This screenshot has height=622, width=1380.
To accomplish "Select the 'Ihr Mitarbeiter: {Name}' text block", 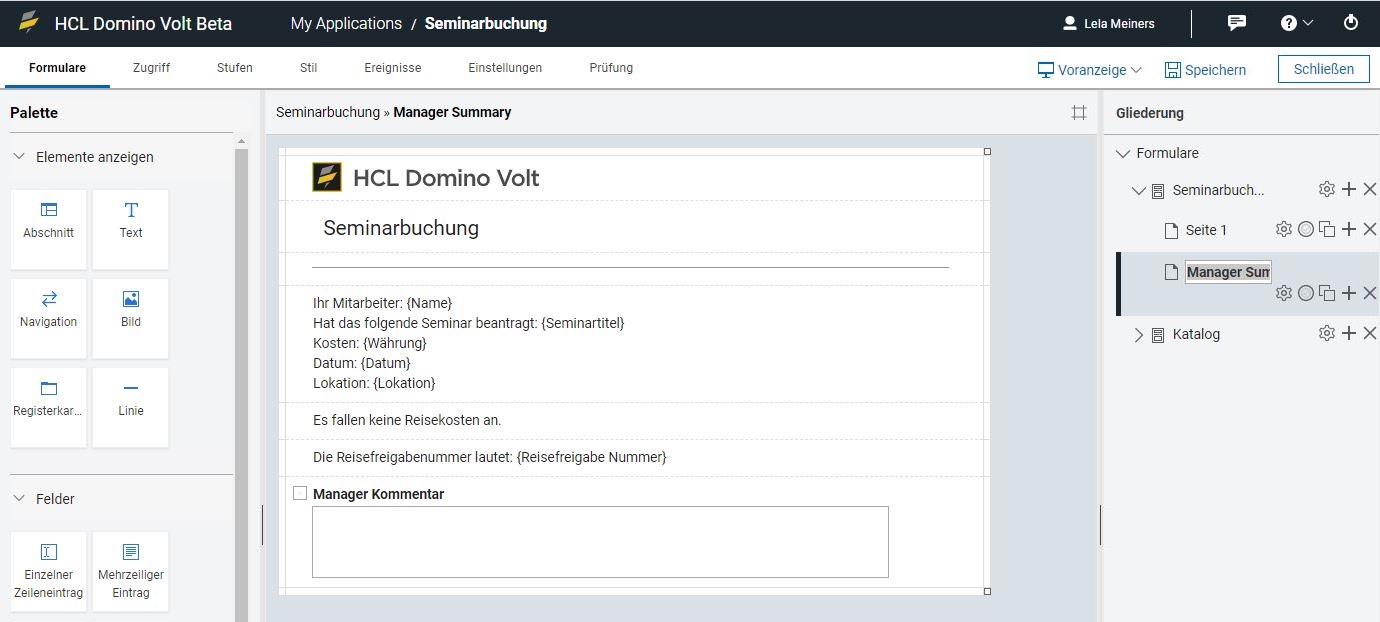I will (469, 343).
